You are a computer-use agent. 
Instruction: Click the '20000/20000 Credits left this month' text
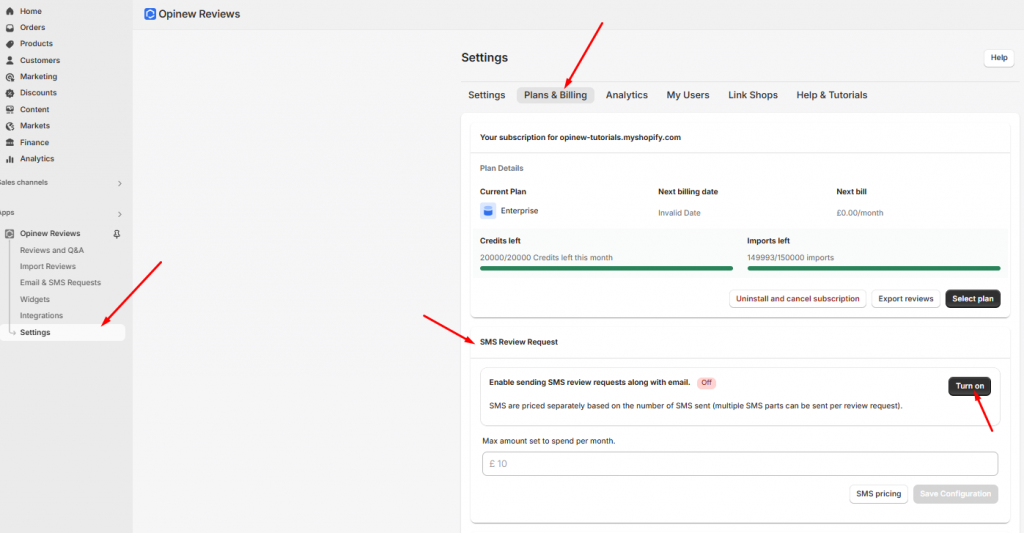[x=546, y=258]
